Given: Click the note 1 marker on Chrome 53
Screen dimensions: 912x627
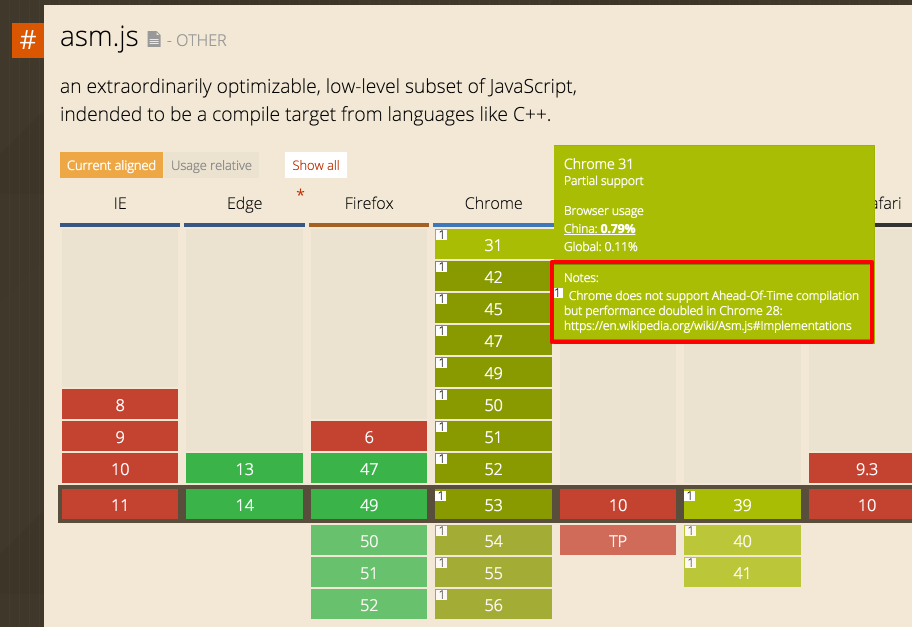Looking at the screenshot, I should tap(441, 496).
